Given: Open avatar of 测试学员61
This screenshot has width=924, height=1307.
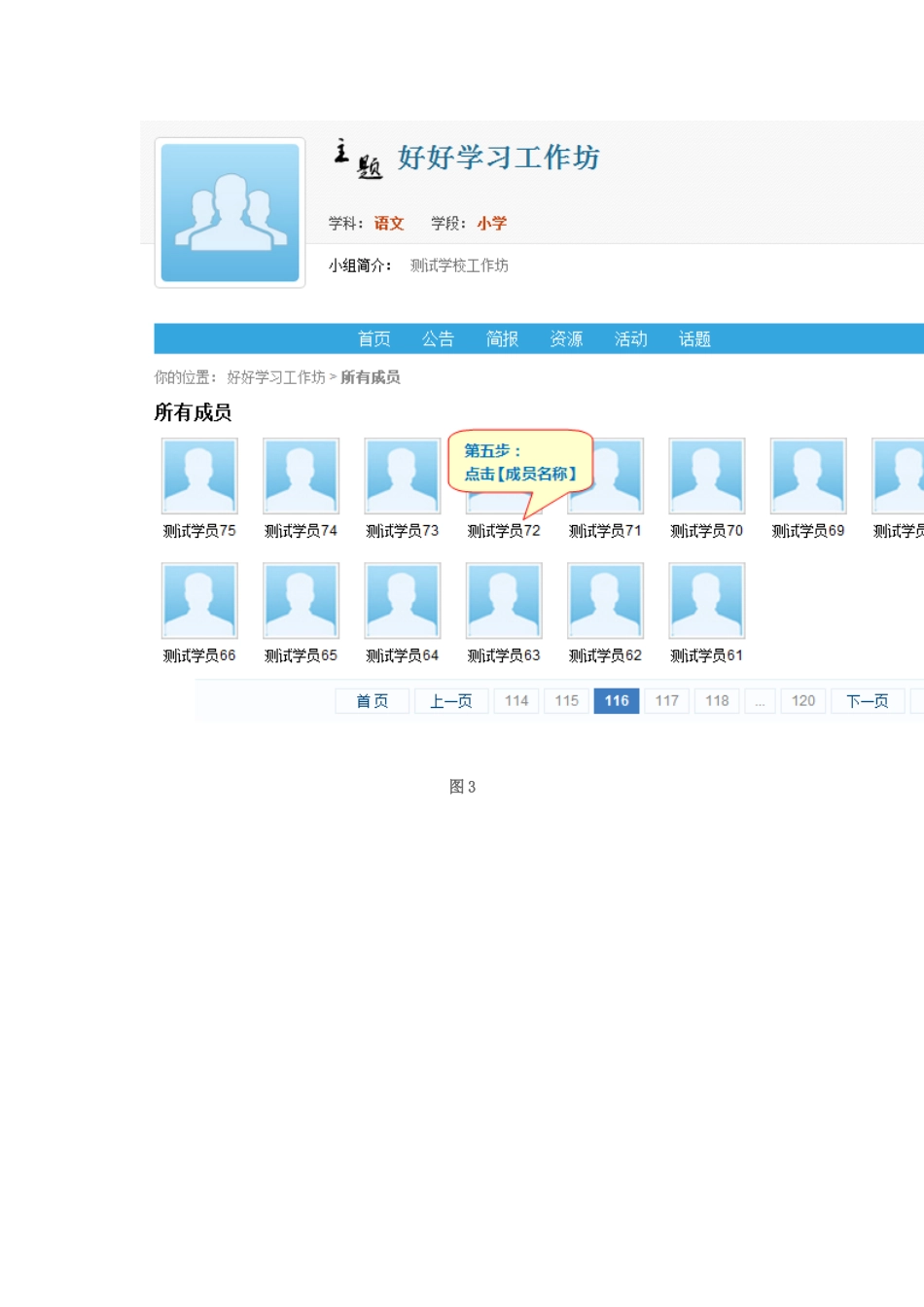Looking at the screenshot, I should pyautogui.click(x=707, y=600).
